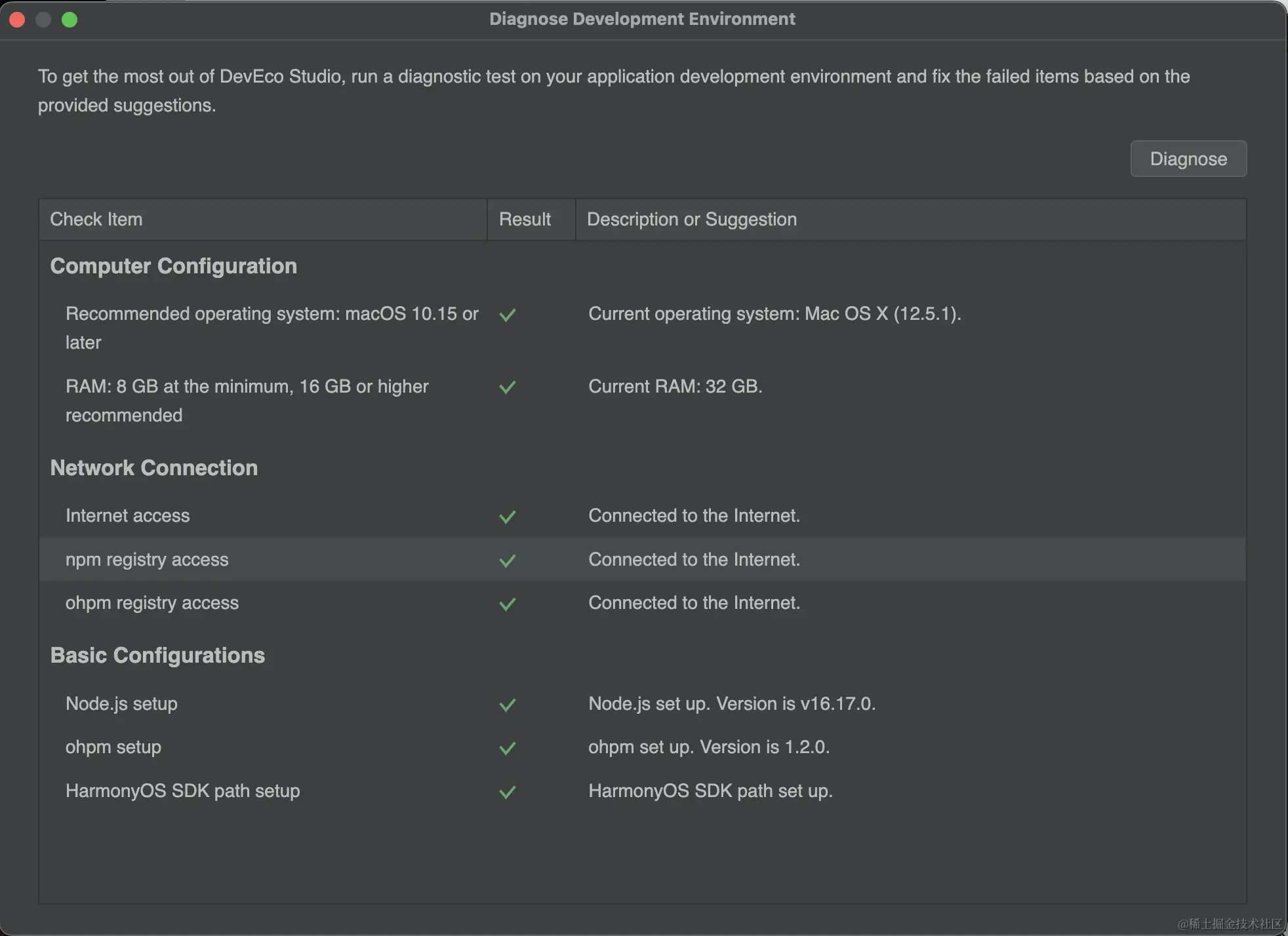Click the operating system check mark icon
The image size is (1288, 936).
(x=507, y=315)
